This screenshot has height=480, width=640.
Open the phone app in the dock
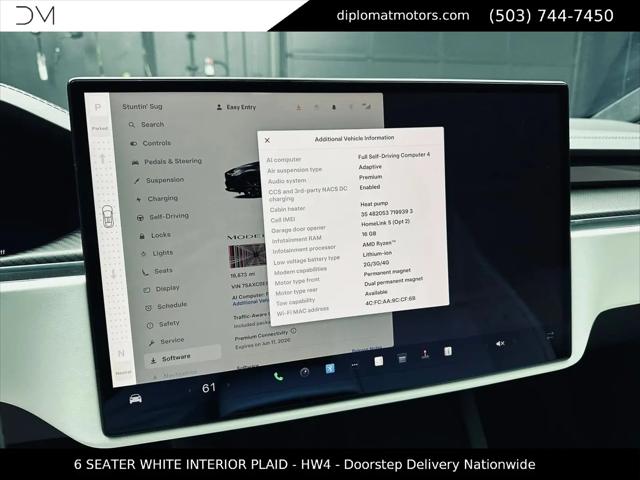(278, 376)
